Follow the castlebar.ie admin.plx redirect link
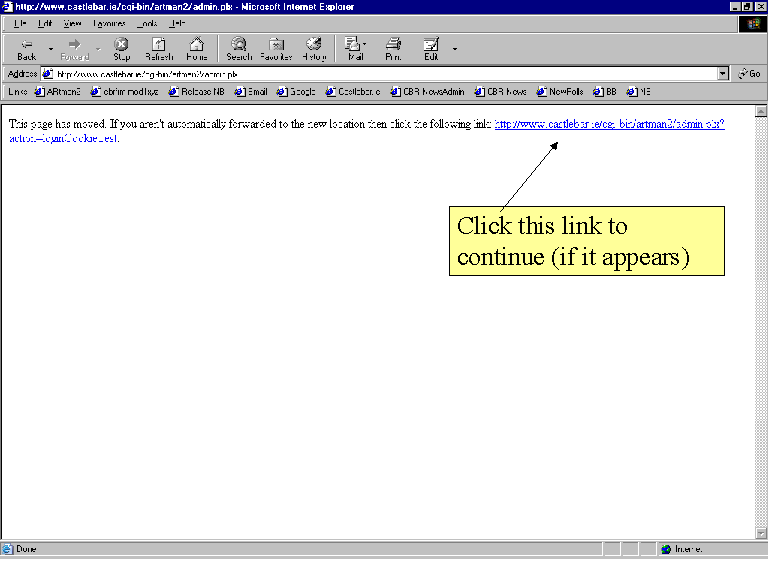The image size is (768, 576). 608,125
